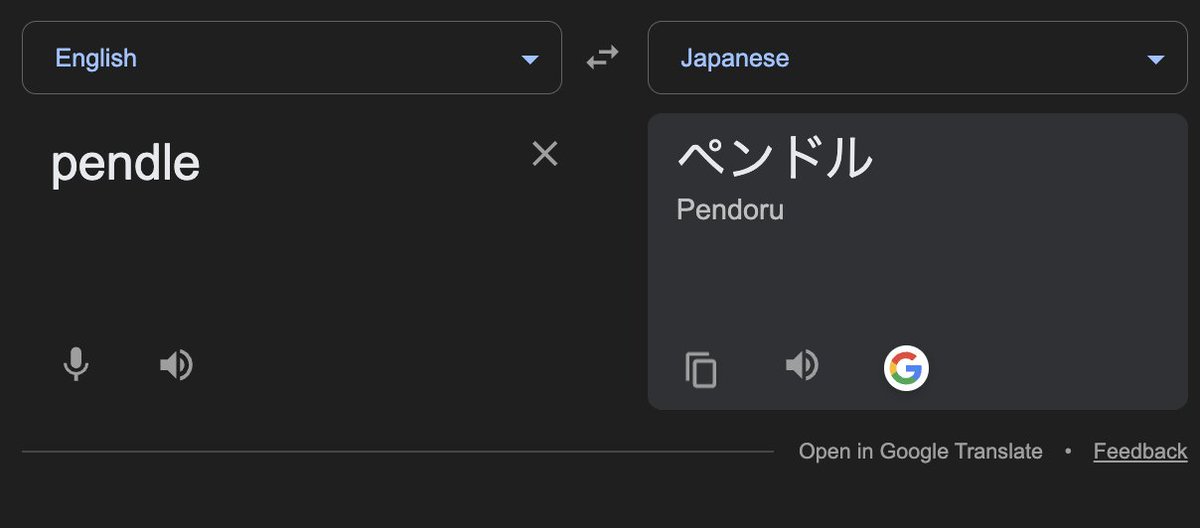Image resolution: width=1200 pixels, height=528 pixels.
Task: Start voice input with microphone
Action: click(76, 365)
